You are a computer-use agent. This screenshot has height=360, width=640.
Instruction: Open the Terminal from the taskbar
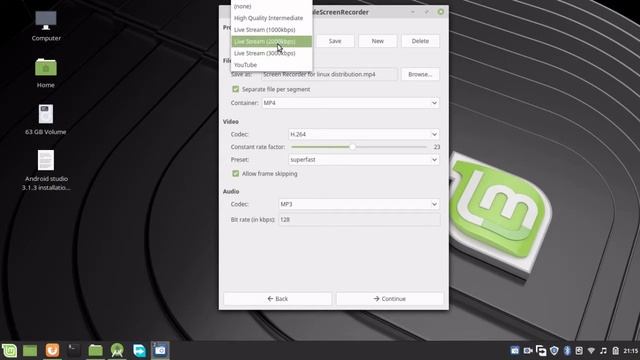click(74, 350)
